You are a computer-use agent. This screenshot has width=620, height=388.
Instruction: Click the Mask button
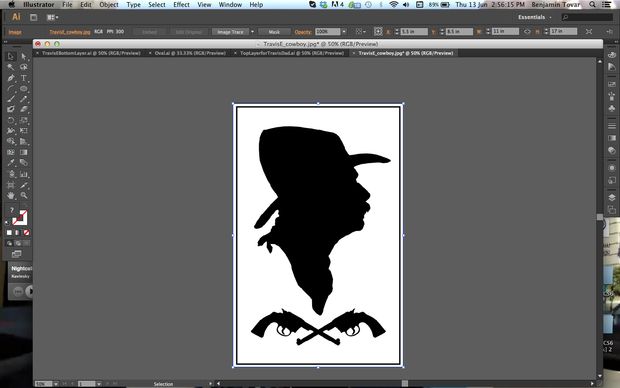coord(274,32)
